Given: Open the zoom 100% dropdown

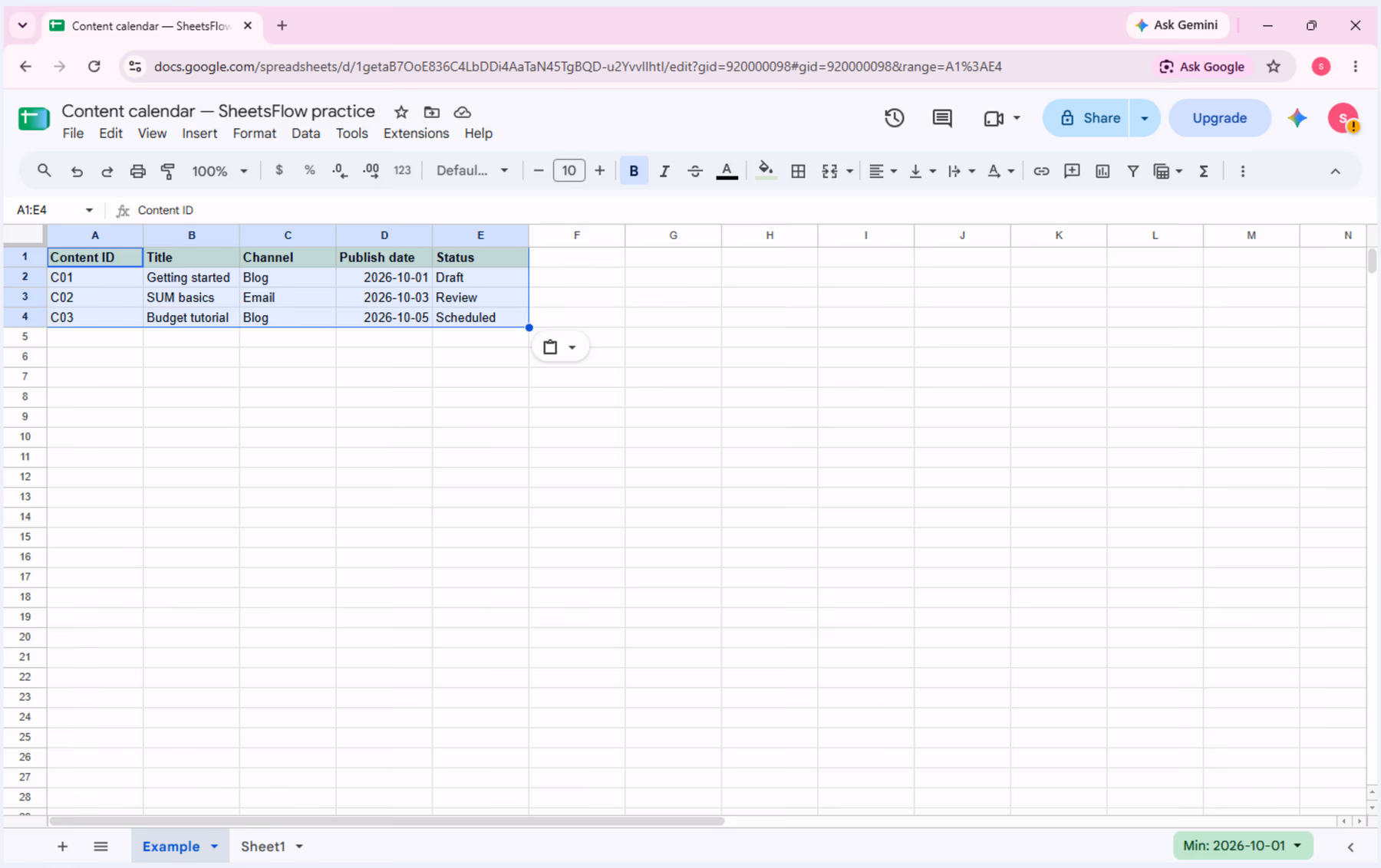Looking at the screenshot, I should (x=219, y=171).
